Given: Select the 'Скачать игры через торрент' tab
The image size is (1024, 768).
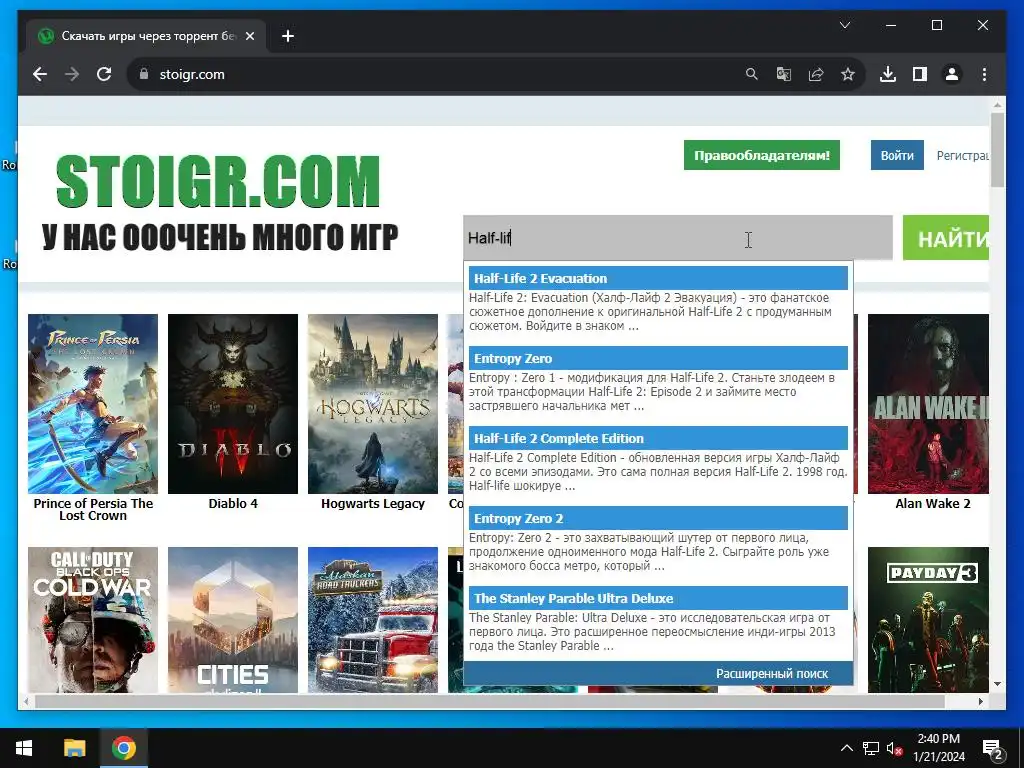Looking at the screenshot, I should pos(146,36).
